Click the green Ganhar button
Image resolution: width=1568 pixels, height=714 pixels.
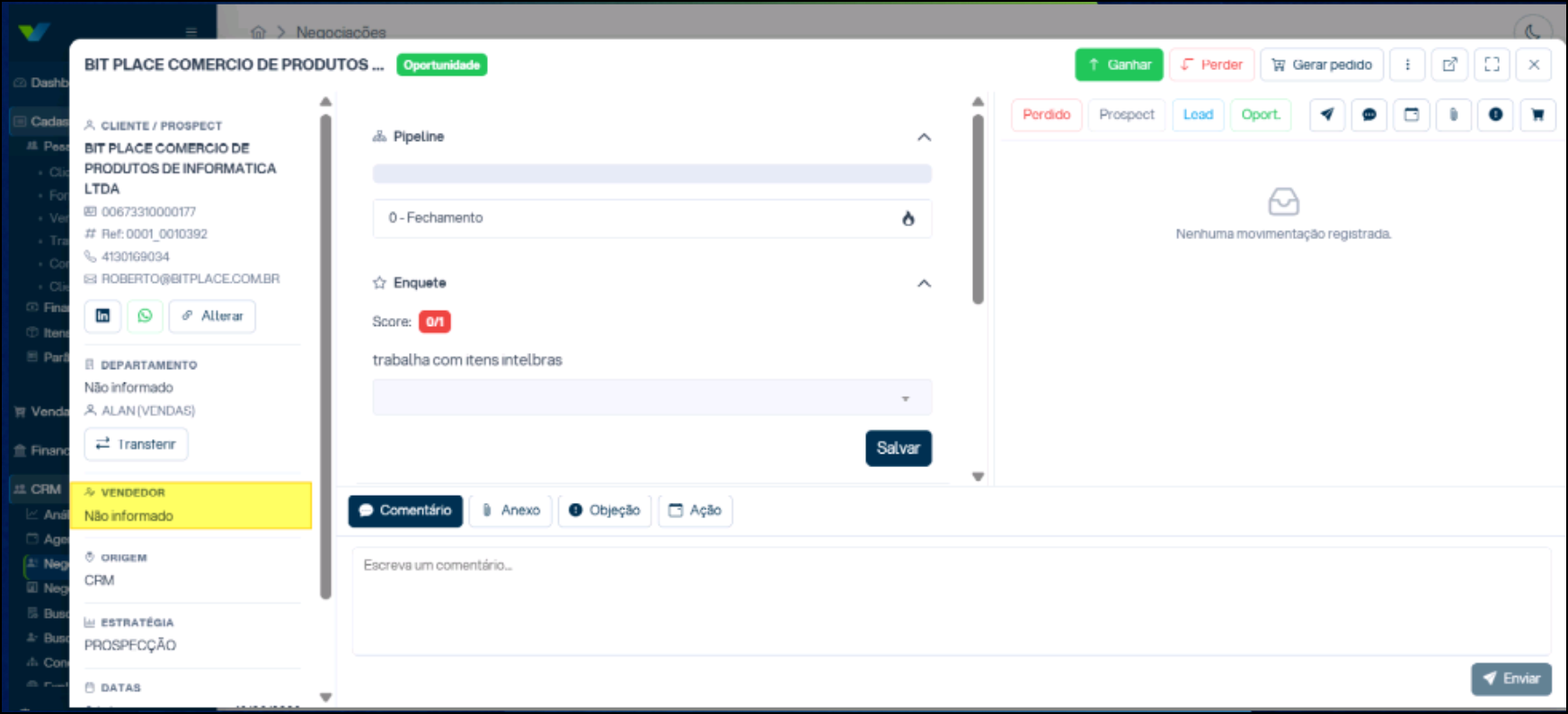[x=1119, y=65]
